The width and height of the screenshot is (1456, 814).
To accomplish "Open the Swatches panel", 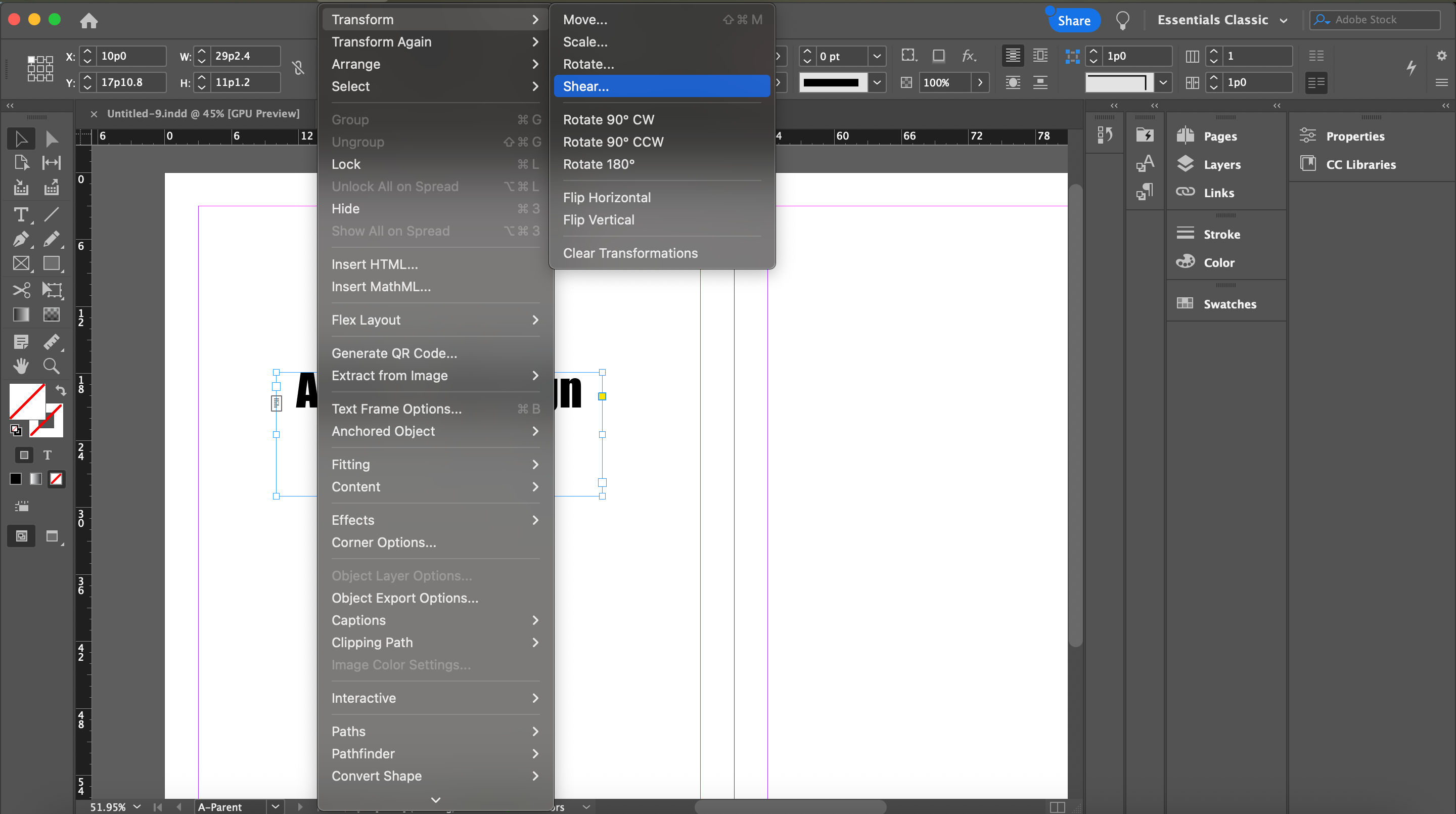I will 1230,304.
